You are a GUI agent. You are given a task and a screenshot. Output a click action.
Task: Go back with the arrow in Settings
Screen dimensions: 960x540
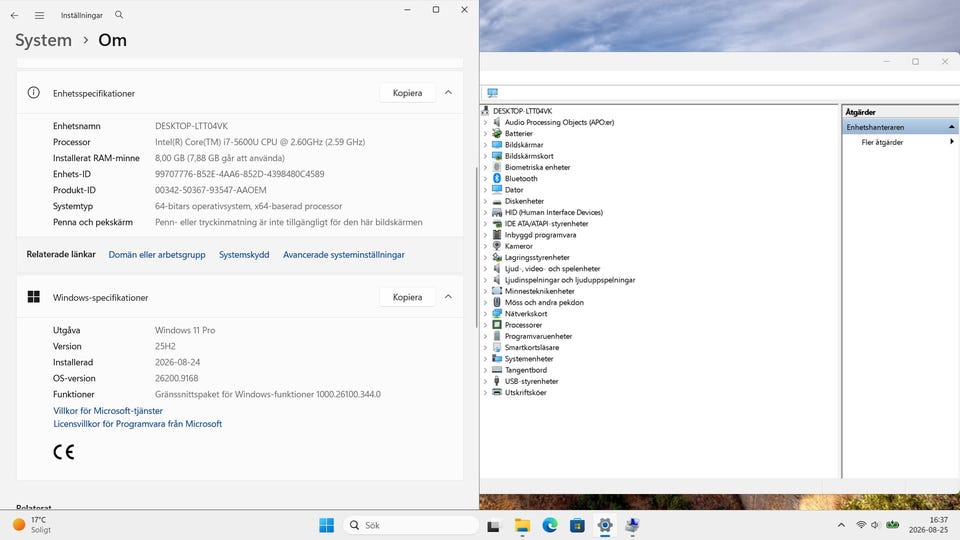tap(15, 15)
